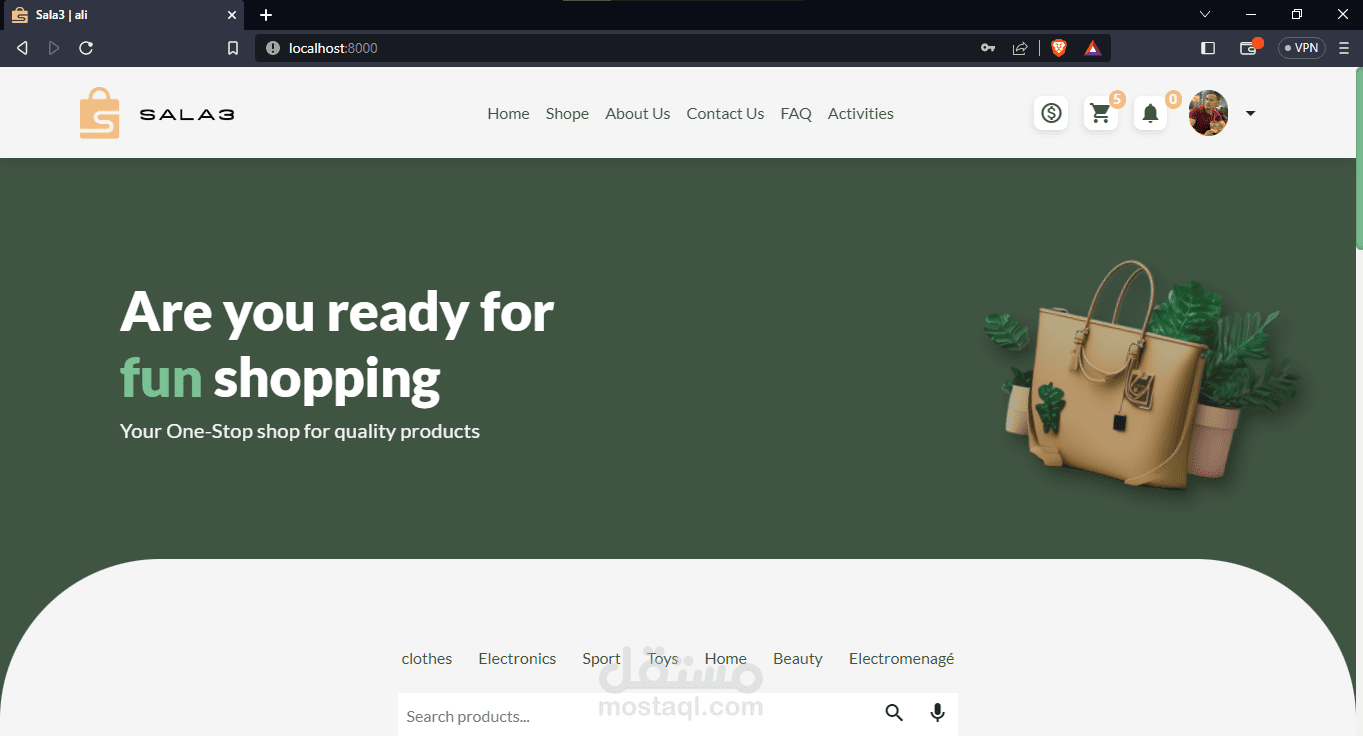Click the browser forward button
Screen dimensions: 1363x736
point(54,48)
